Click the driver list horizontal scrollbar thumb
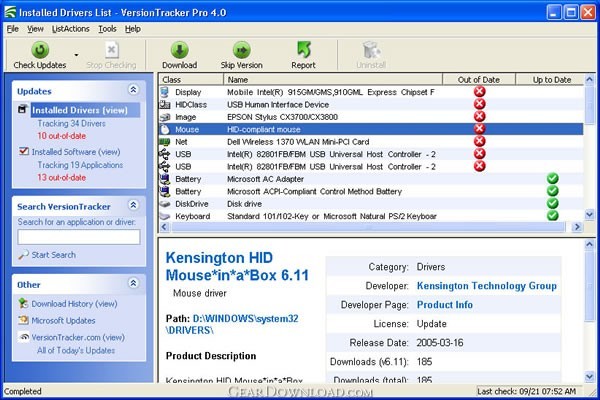600x400 pixels. pos(368,227)
